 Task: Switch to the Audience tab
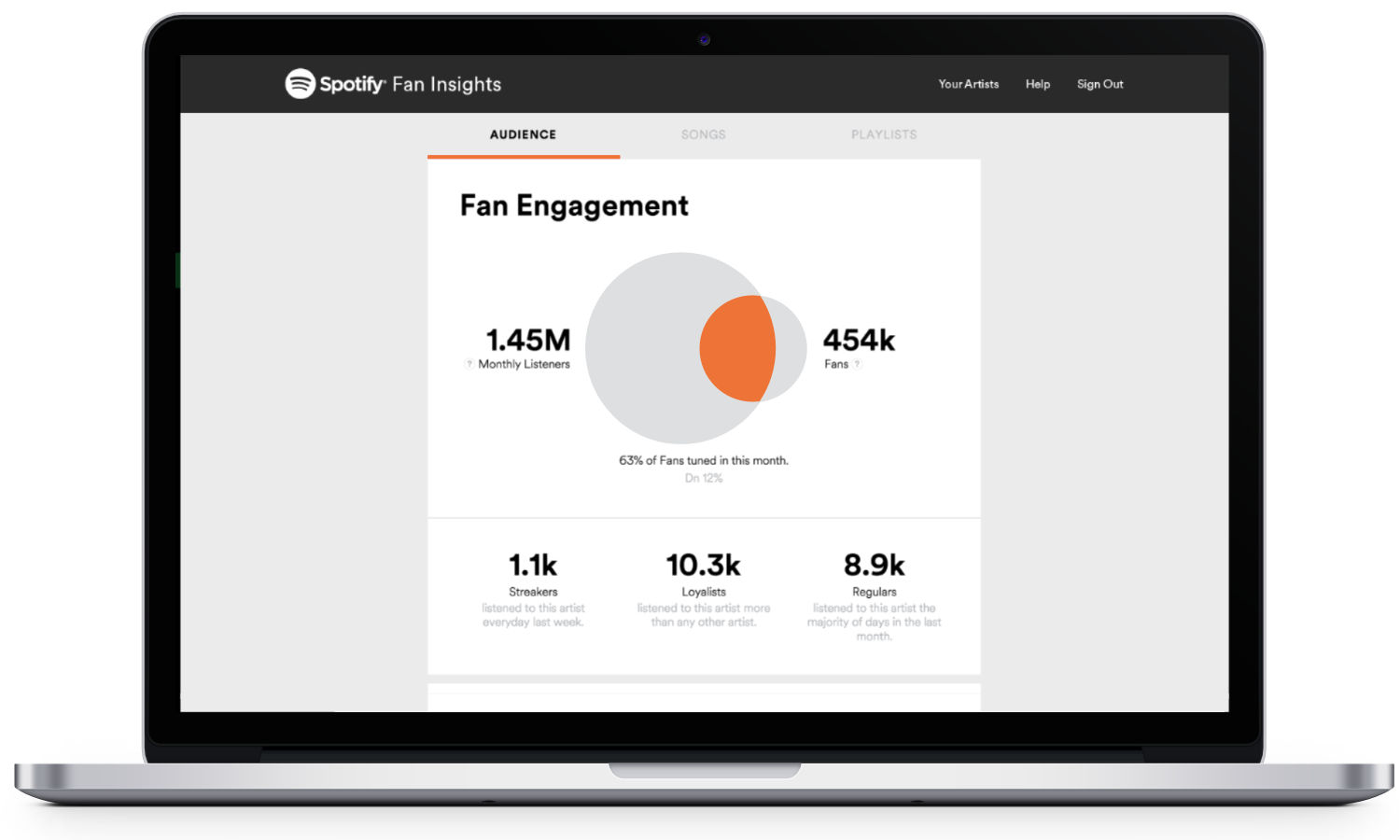coord(523,134)
